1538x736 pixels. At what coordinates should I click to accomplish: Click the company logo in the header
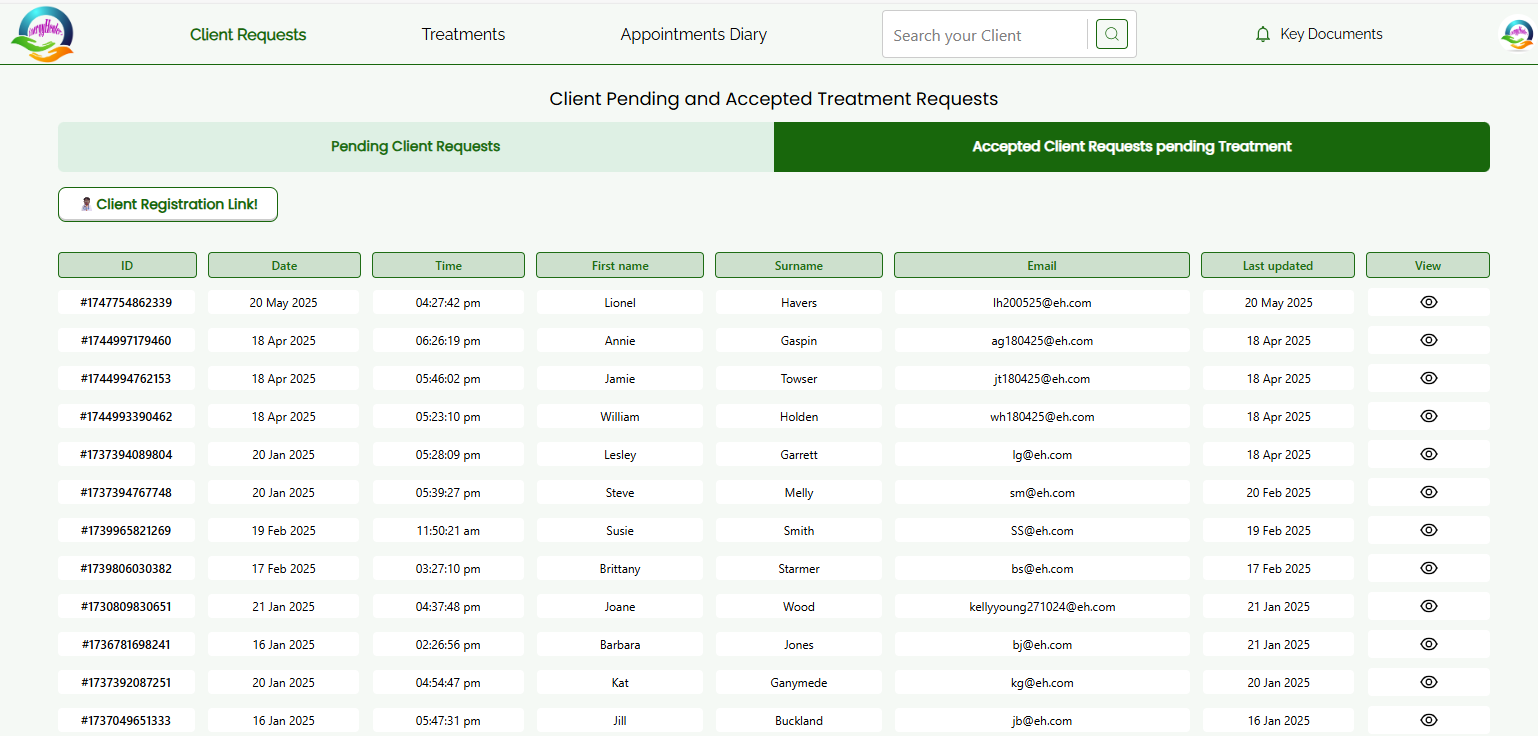coord(42,34)
